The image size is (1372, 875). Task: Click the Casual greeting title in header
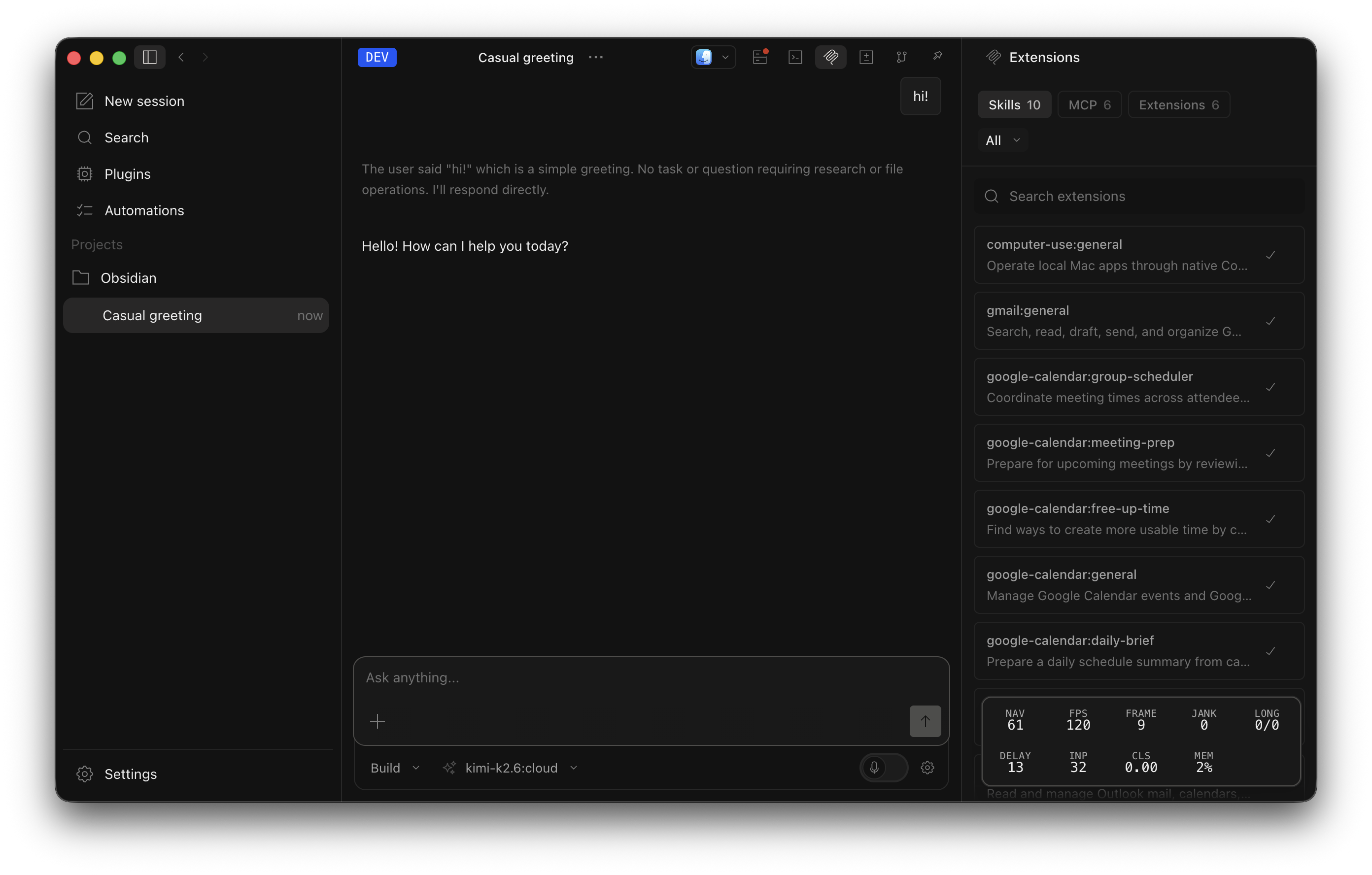click(525, 57)
